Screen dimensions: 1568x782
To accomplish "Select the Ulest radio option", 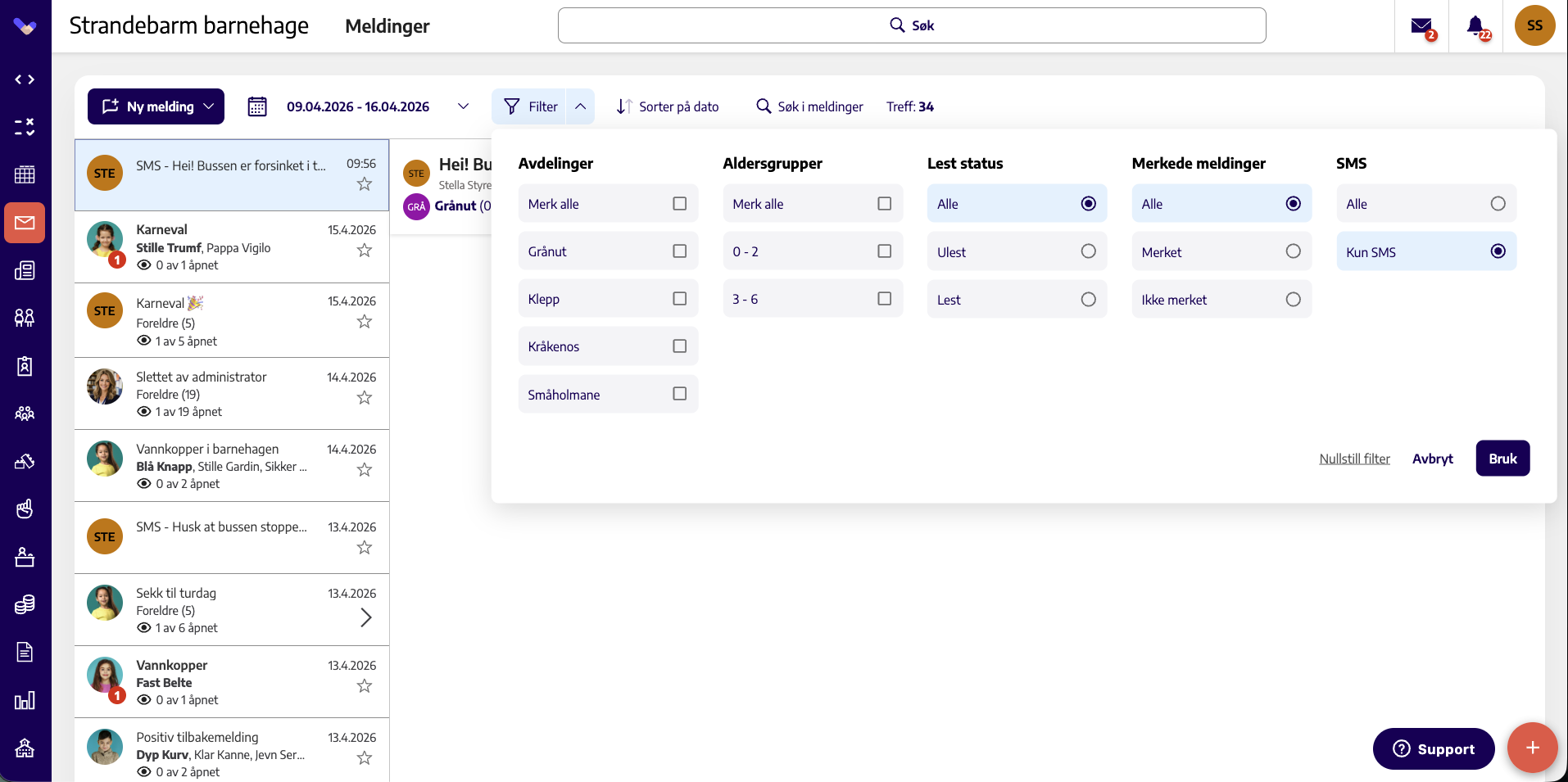I will click(x=1088, y=251).
